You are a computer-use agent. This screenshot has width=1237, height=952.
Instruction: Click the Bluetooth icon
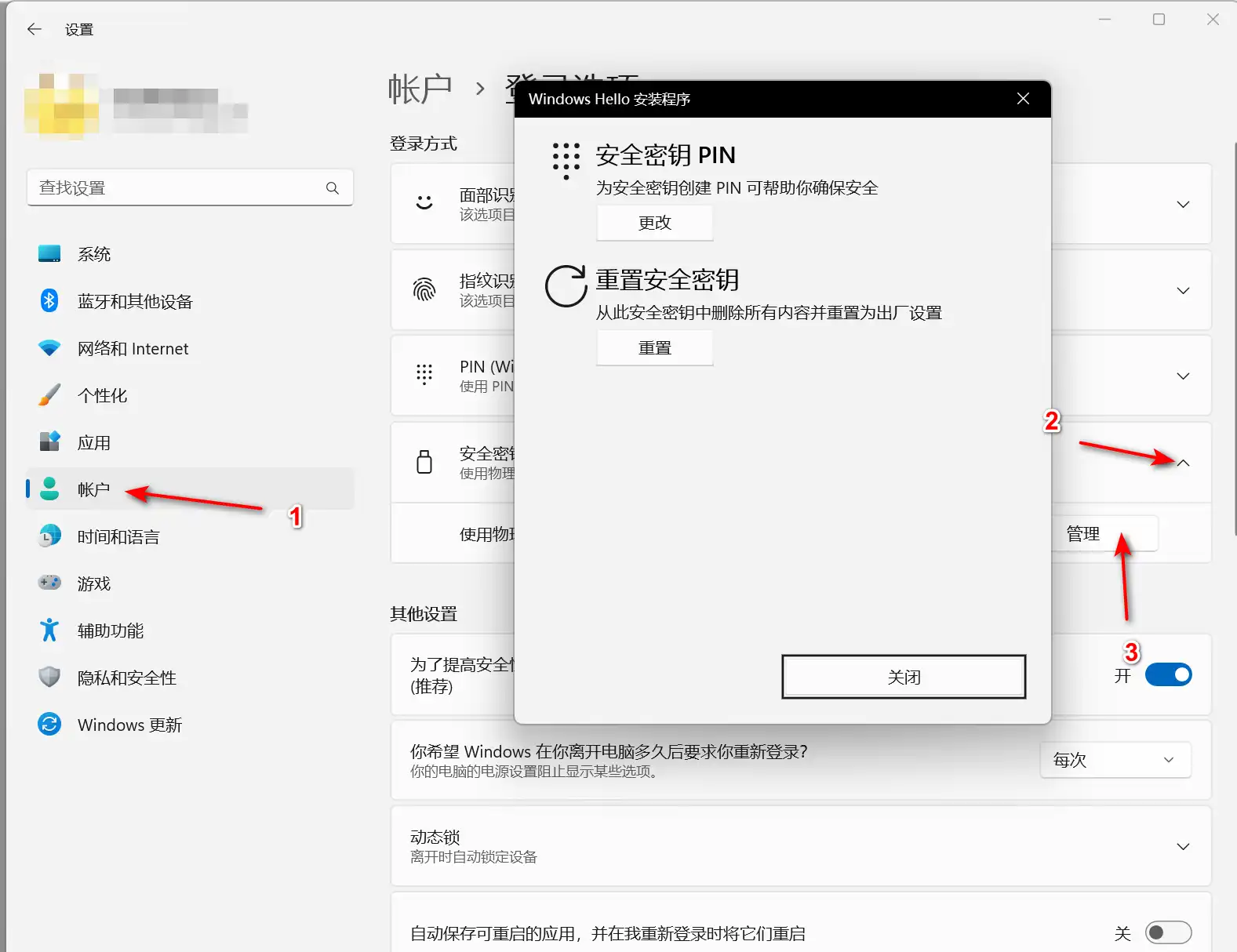pyautogui.click(x=49, y=300)
